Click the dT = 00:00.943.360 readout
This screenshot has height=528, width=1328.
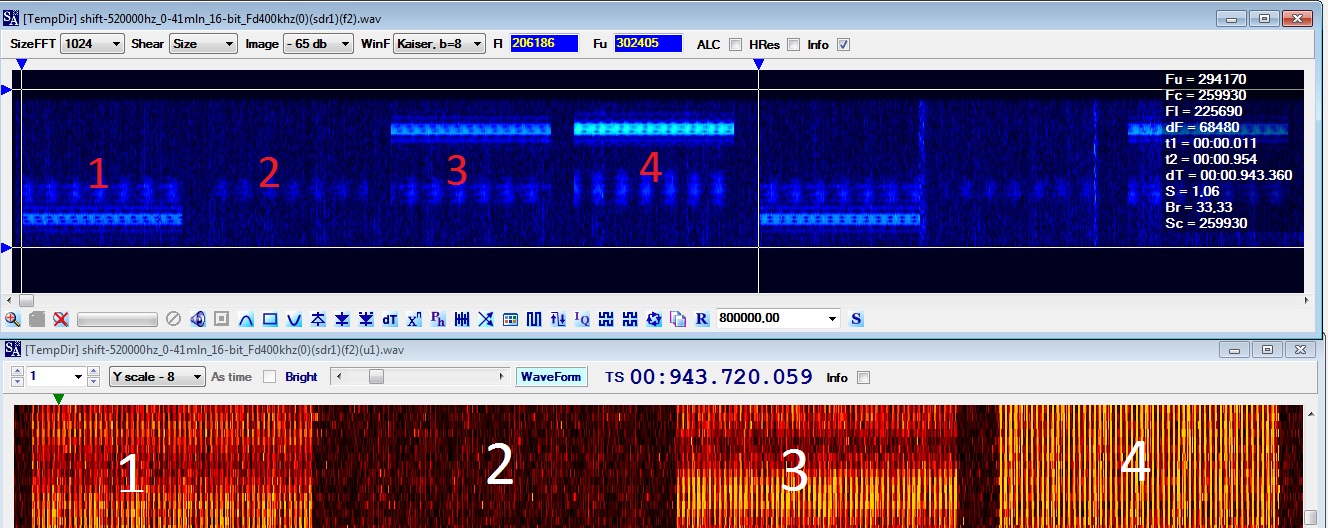click(x=1229, y=175)
